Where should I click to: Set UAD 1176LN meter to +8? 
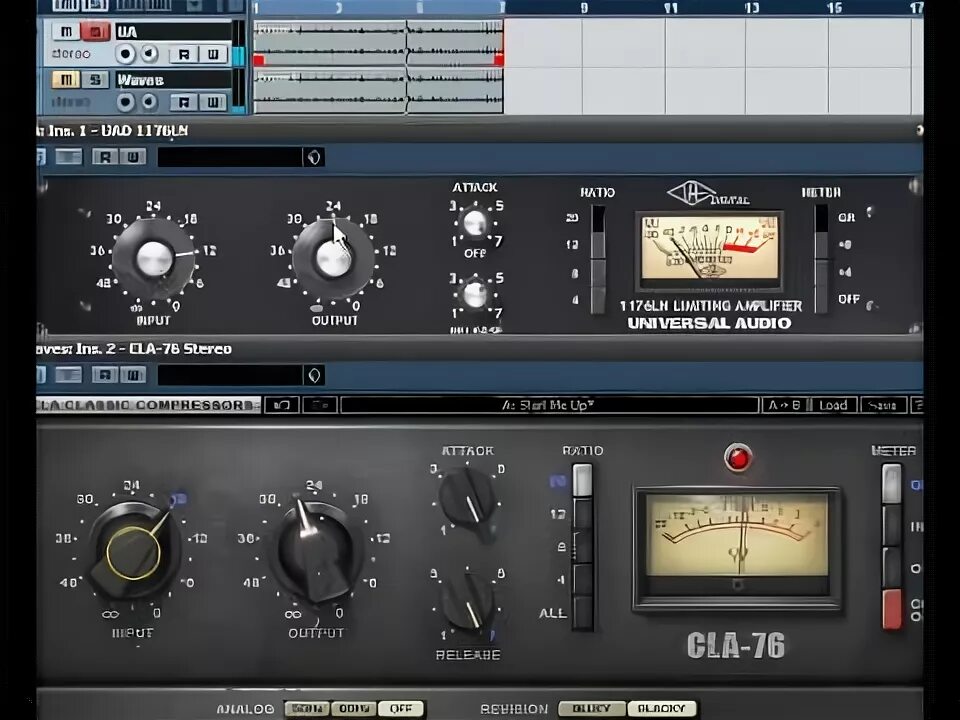[821, 246]
